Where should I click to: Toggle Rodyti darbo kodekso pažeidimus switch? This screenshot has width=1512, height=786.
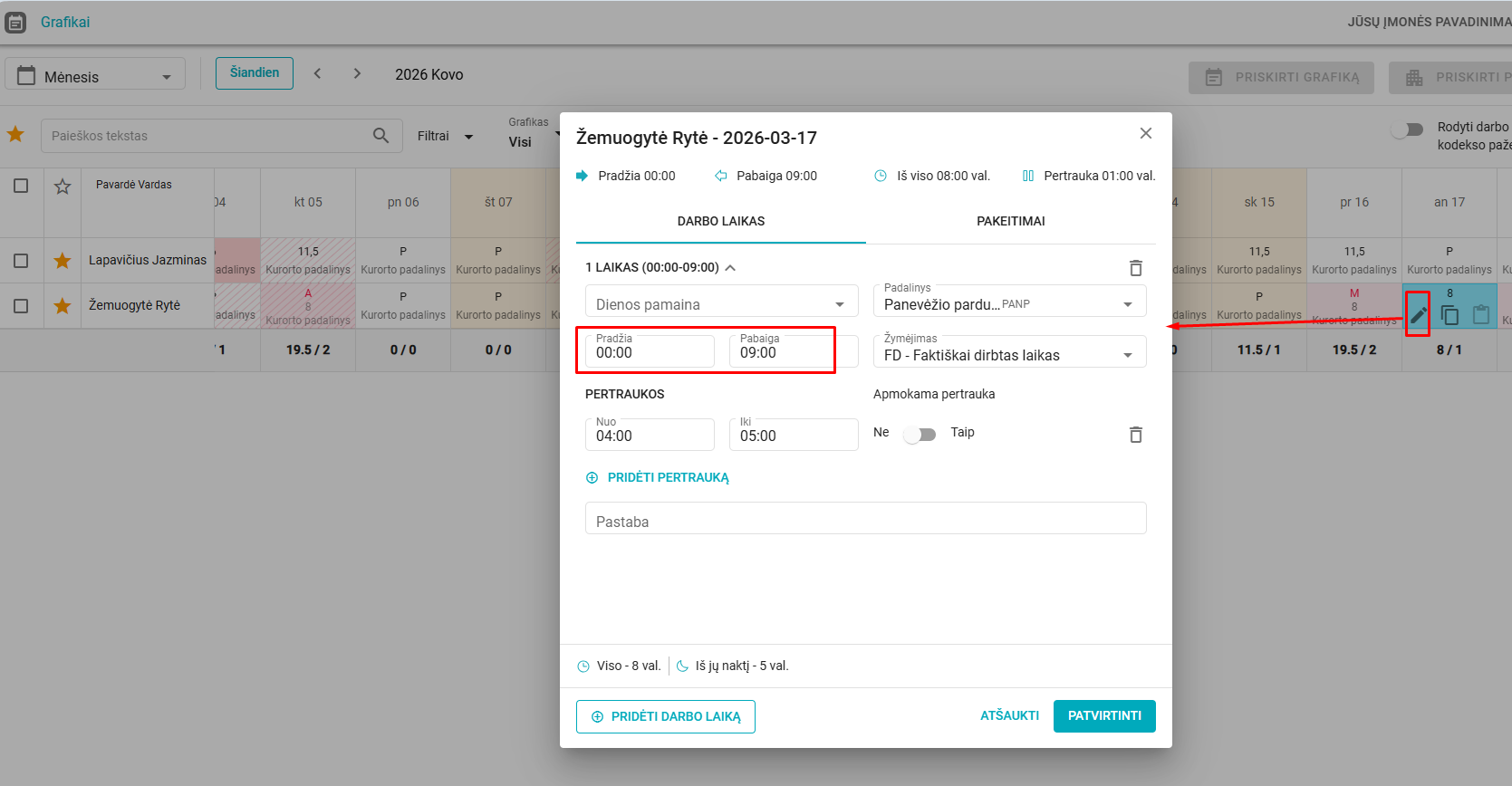coord(1407,130)
